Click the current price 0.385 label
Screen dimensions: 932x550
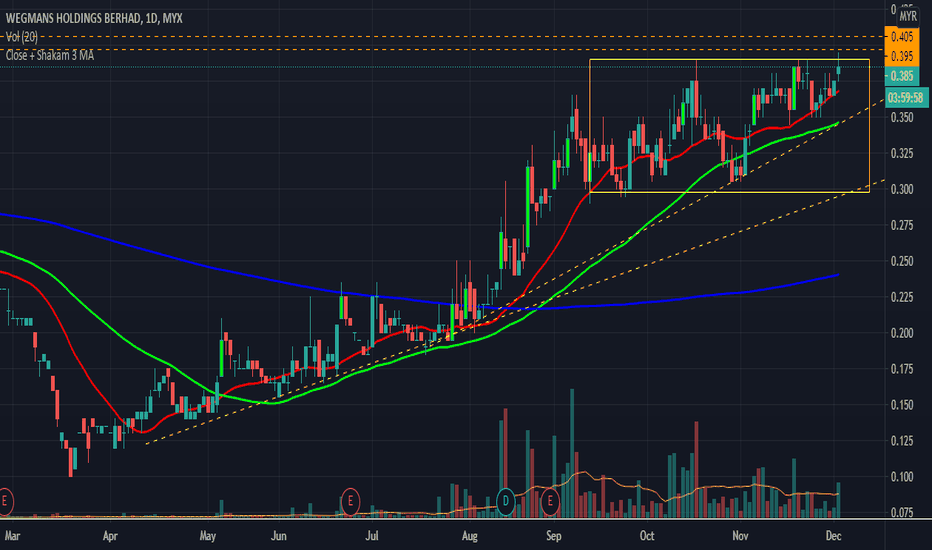click(x=902, y=76)
